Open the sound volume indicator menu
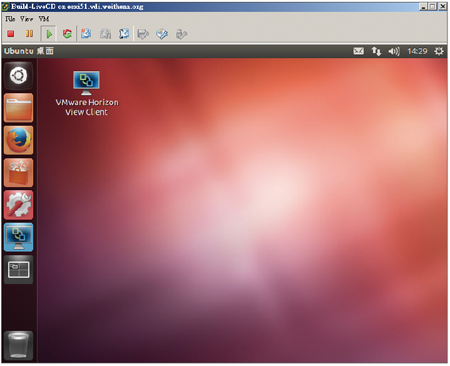Screen dimensions: 450x366 pos(394,51)
